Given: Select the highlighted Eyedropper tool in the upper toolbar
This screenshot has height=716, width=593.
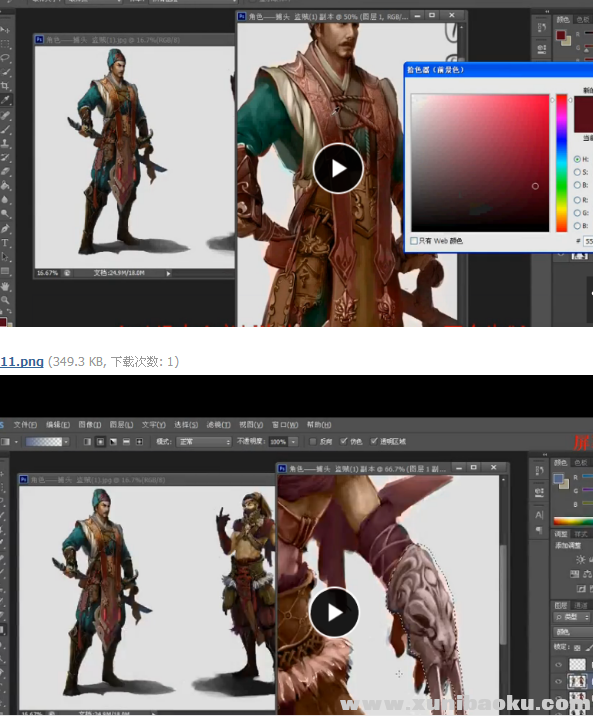Looking at the screenshot, I should 5,100.
